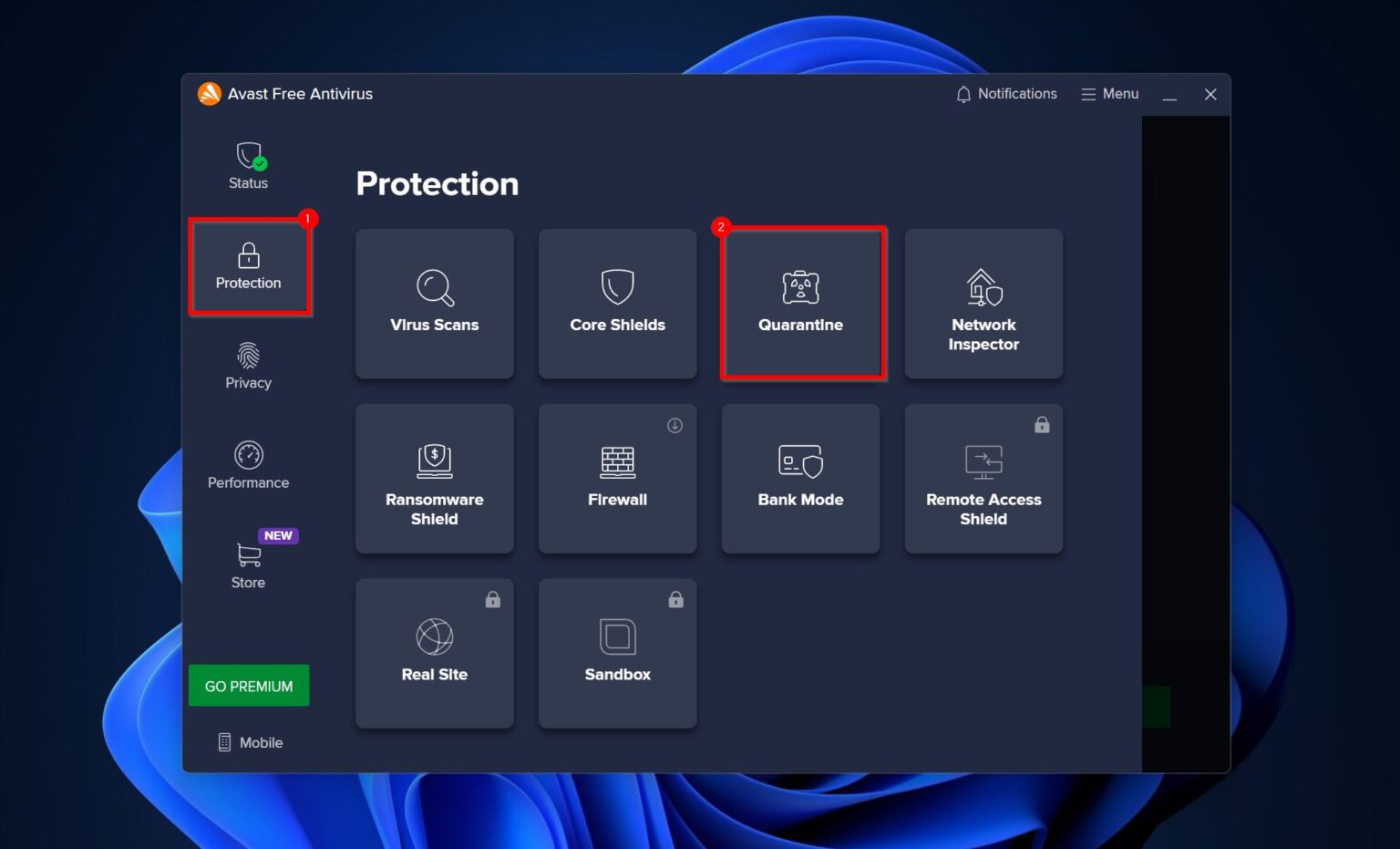
Task: Click the Avast logo in the titlebar
Action: click(208, 93)
